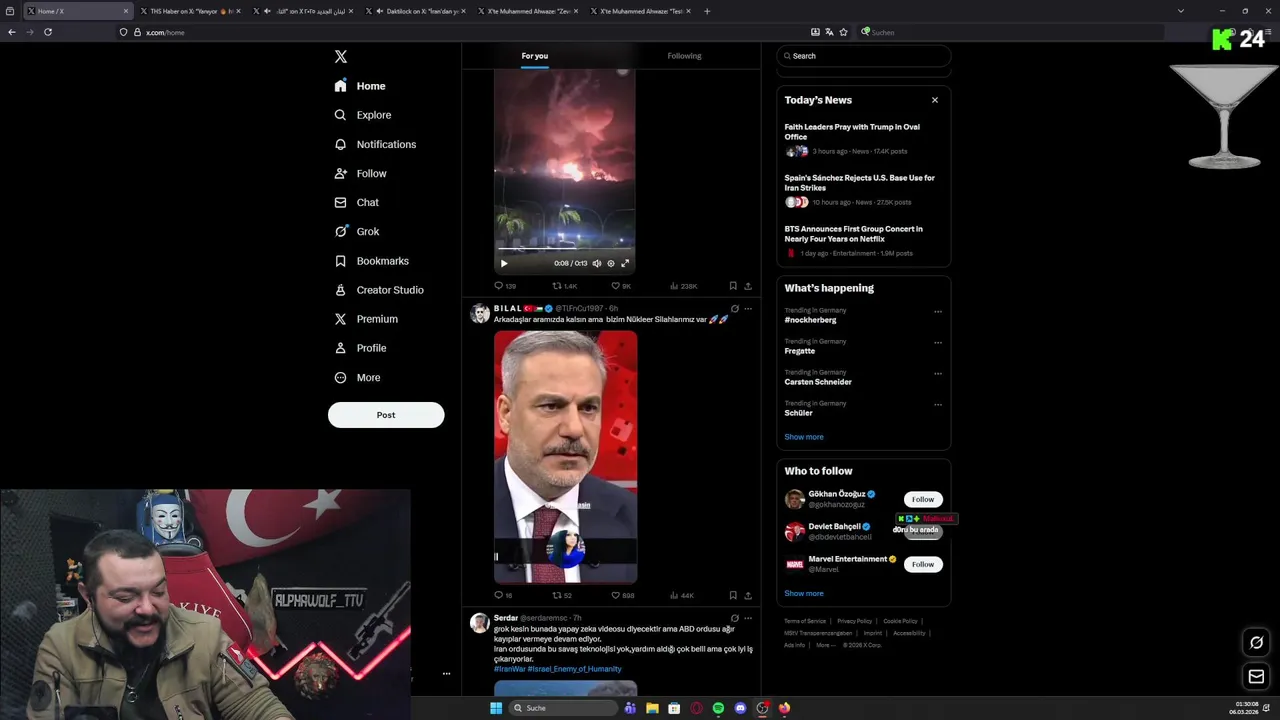Play the fire video
Image resolution: width=1280 pixels, height=720 pixels.
point(504,263)
